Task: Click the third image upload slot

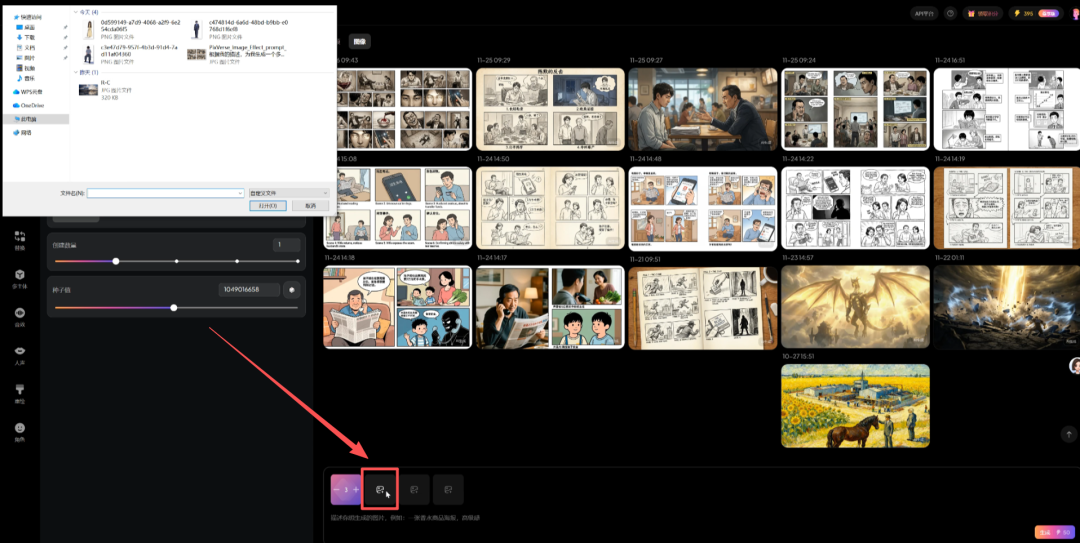Action: coord(448,489)
